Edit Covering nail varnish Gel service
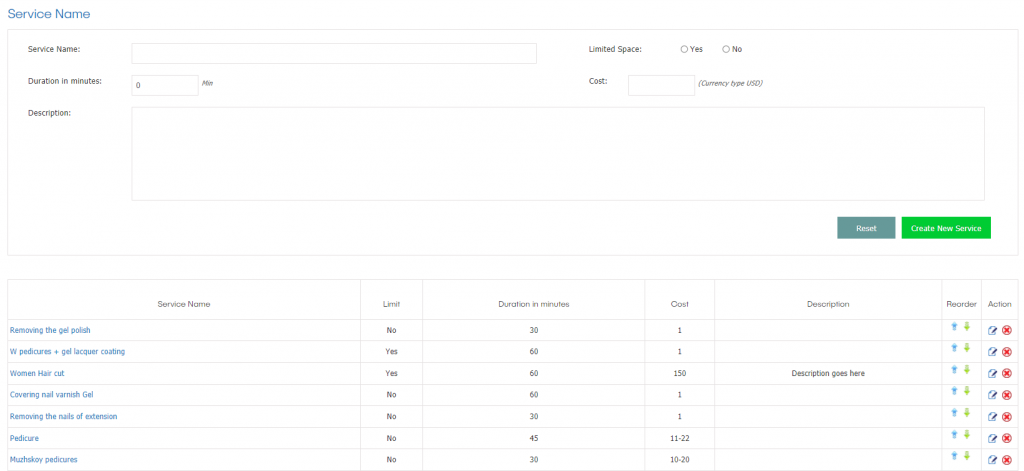This screenshot has height=471, width=1024. click(x=993, y=395)
